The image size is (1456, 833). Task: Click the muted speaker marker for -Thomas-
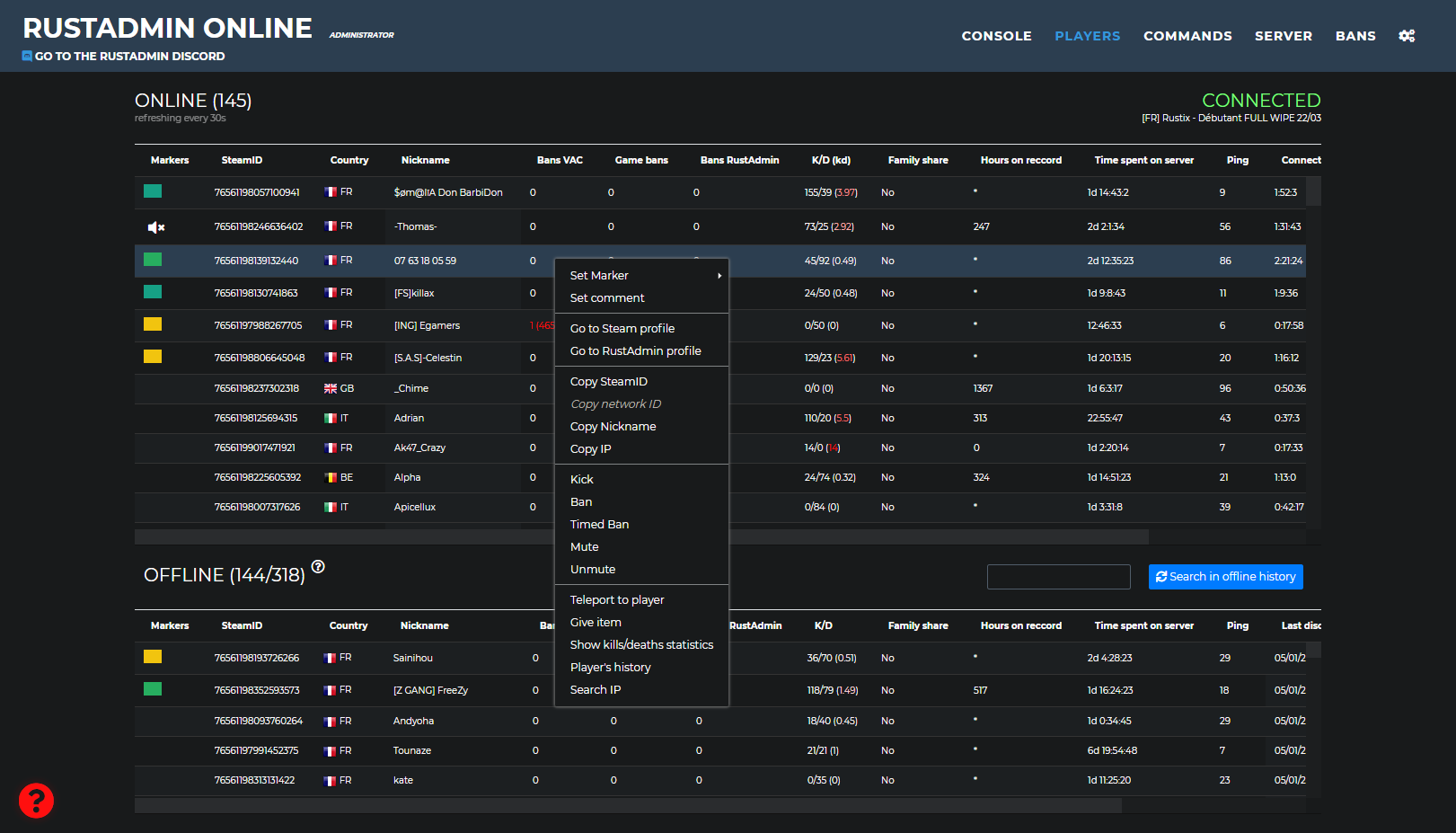pos(155,227)
